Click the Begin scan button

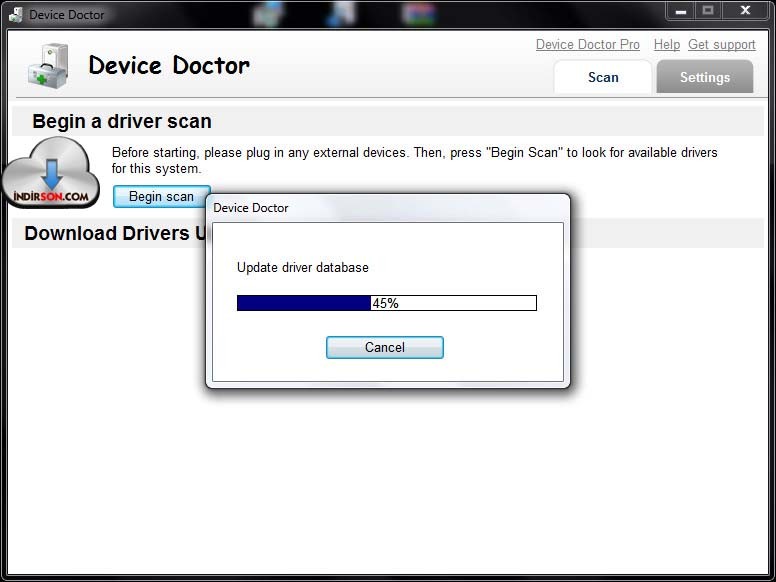(x=161, y=196)
